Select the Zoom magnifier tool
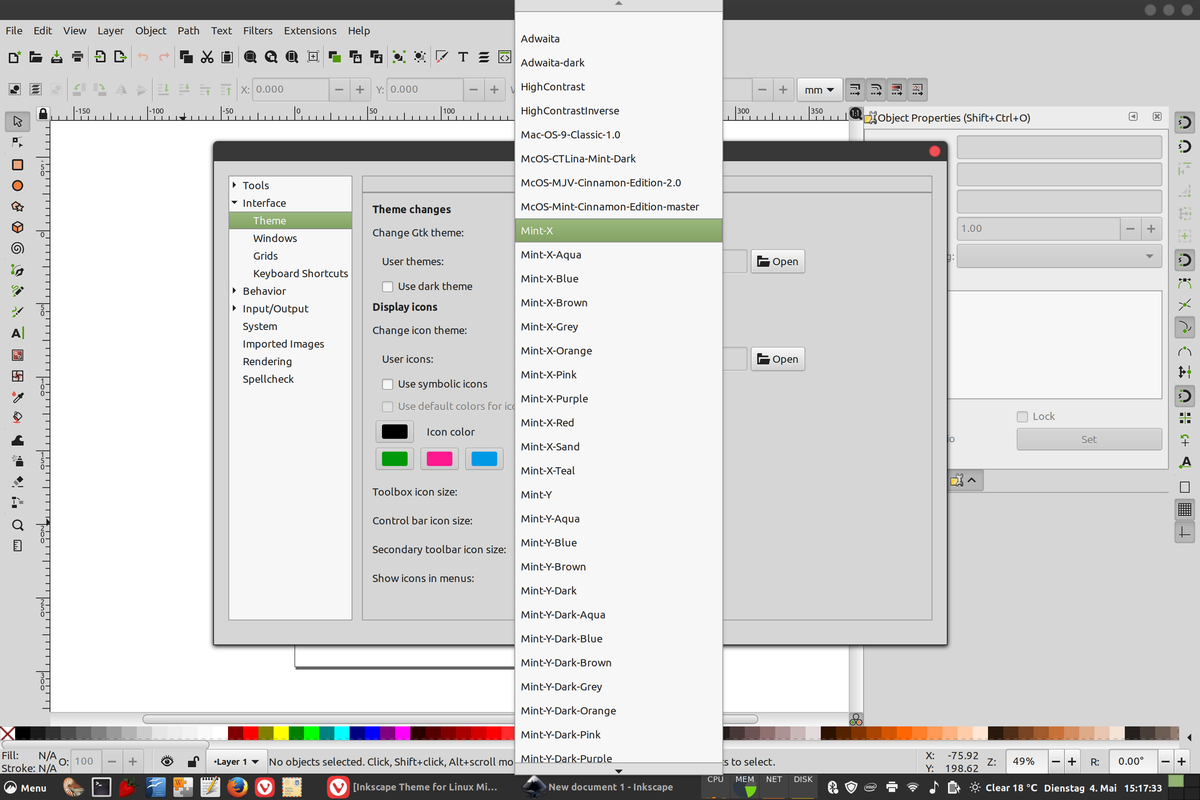 tap(17, 525)
